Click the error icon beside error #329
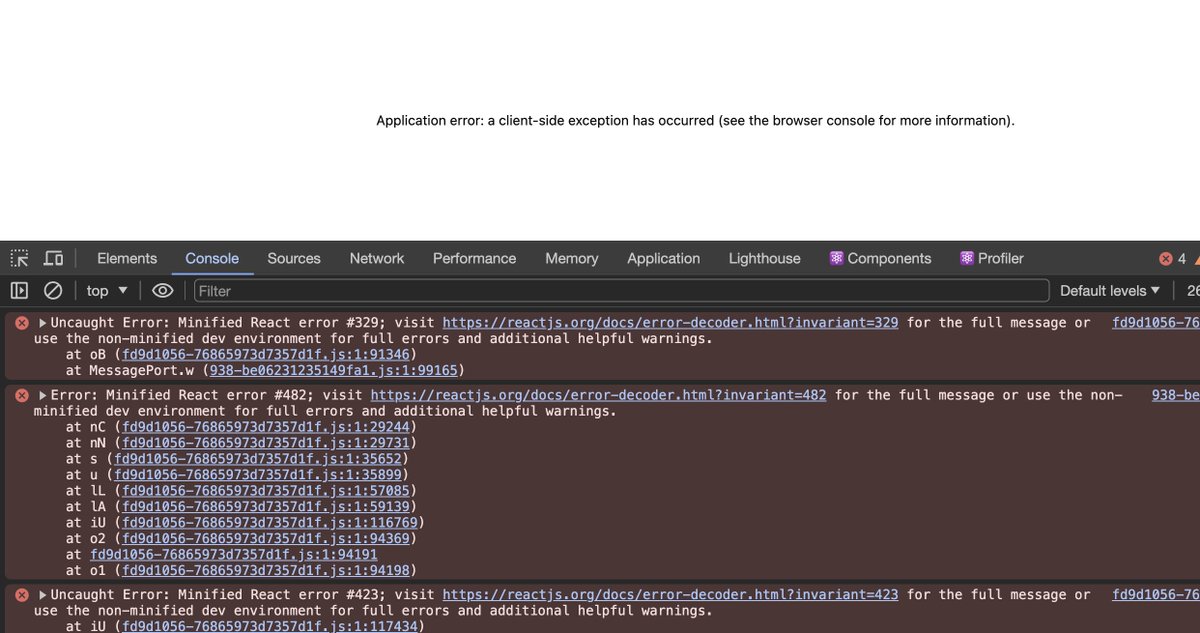Screen dimensions: 1200x633 tap(22, 323)
